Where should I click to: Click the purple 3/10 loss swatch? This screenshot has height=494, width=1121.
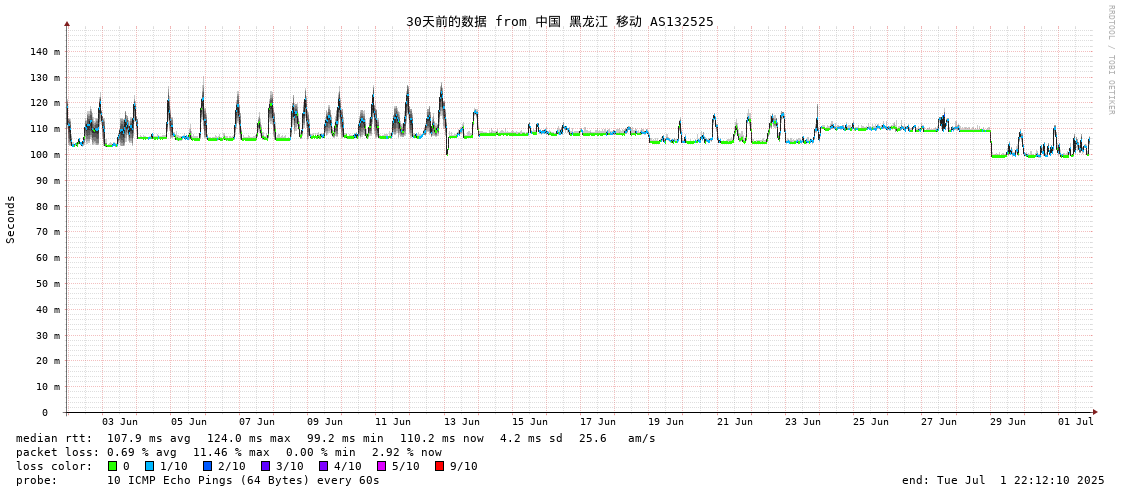point(265,466)
